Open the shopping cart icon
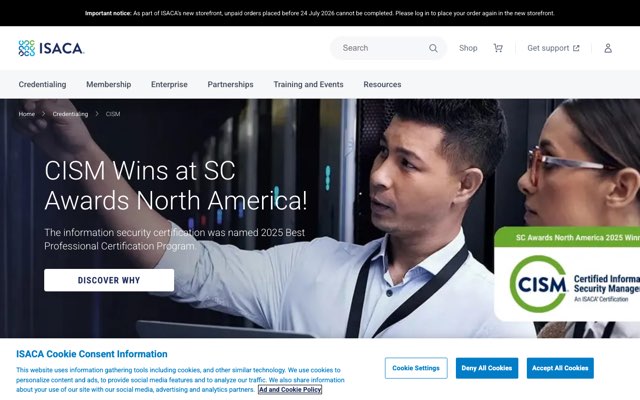 (x=498, y=48)
